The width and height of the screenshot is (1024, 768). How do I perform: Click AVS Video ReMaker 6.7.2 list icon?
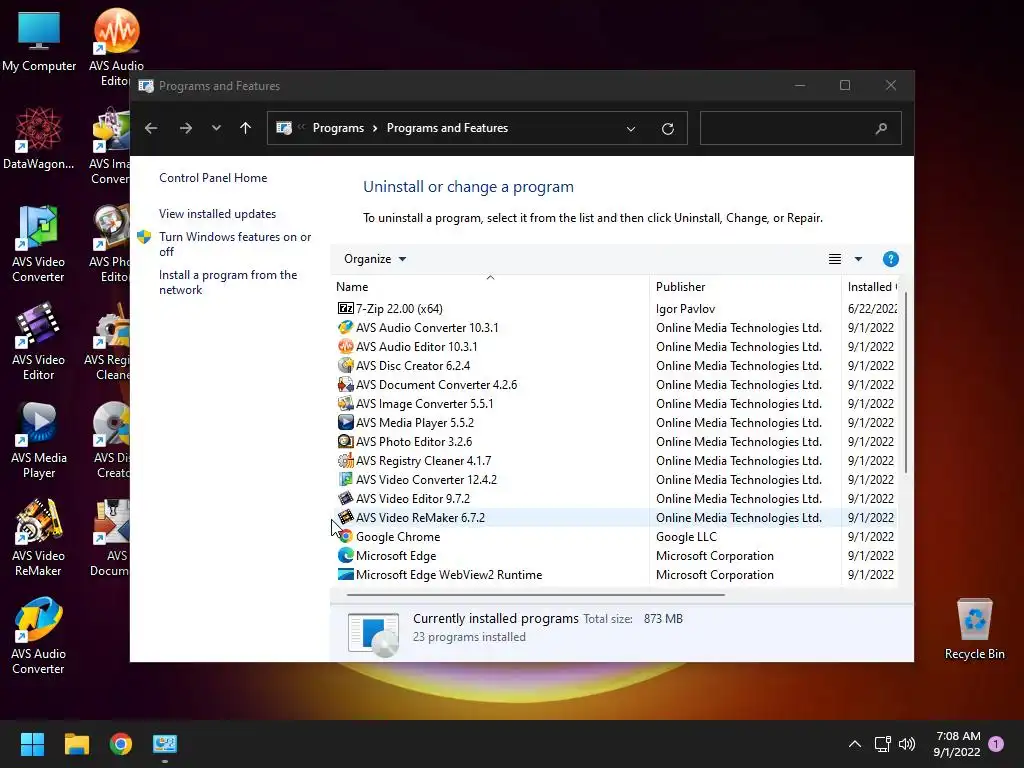[345, 517]
